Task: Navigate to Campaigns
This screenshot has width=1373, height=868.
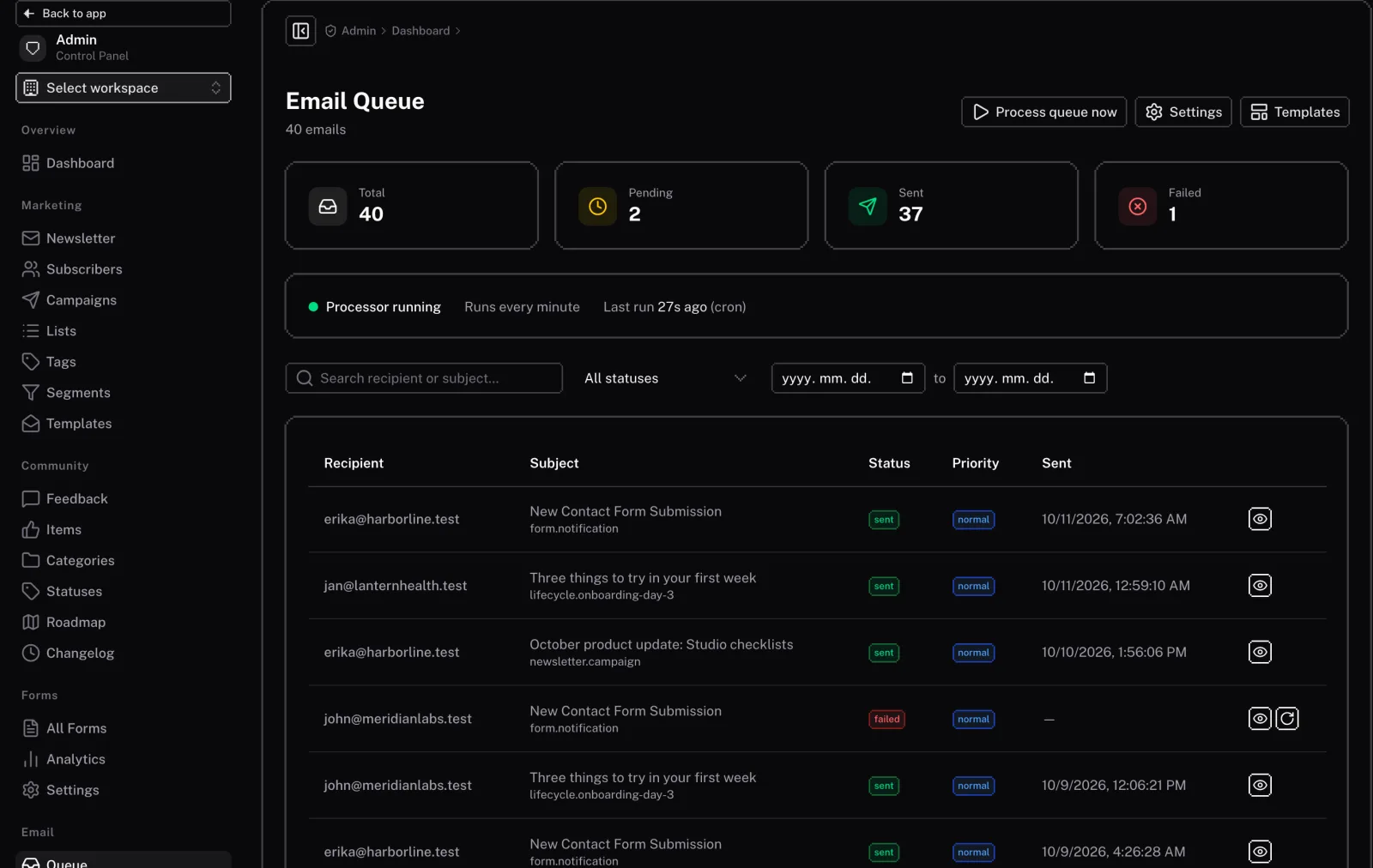Action: (x=124, y=300)
